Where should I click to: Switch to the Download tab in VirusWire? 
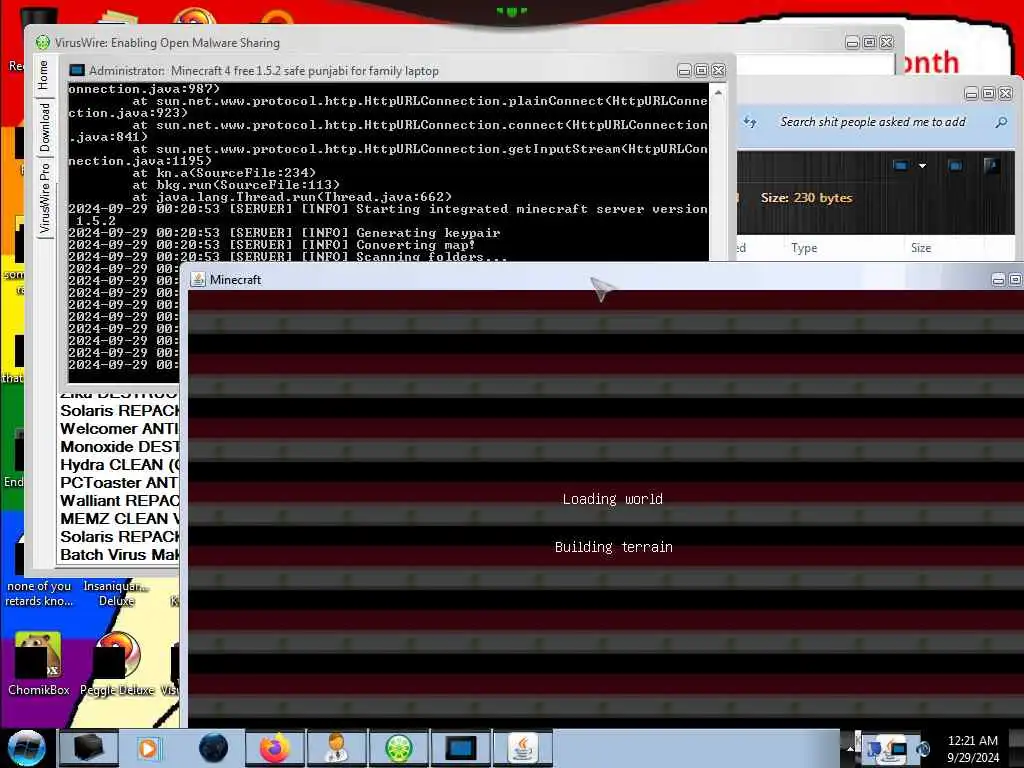pyautogui.click(x=44, y=127)
